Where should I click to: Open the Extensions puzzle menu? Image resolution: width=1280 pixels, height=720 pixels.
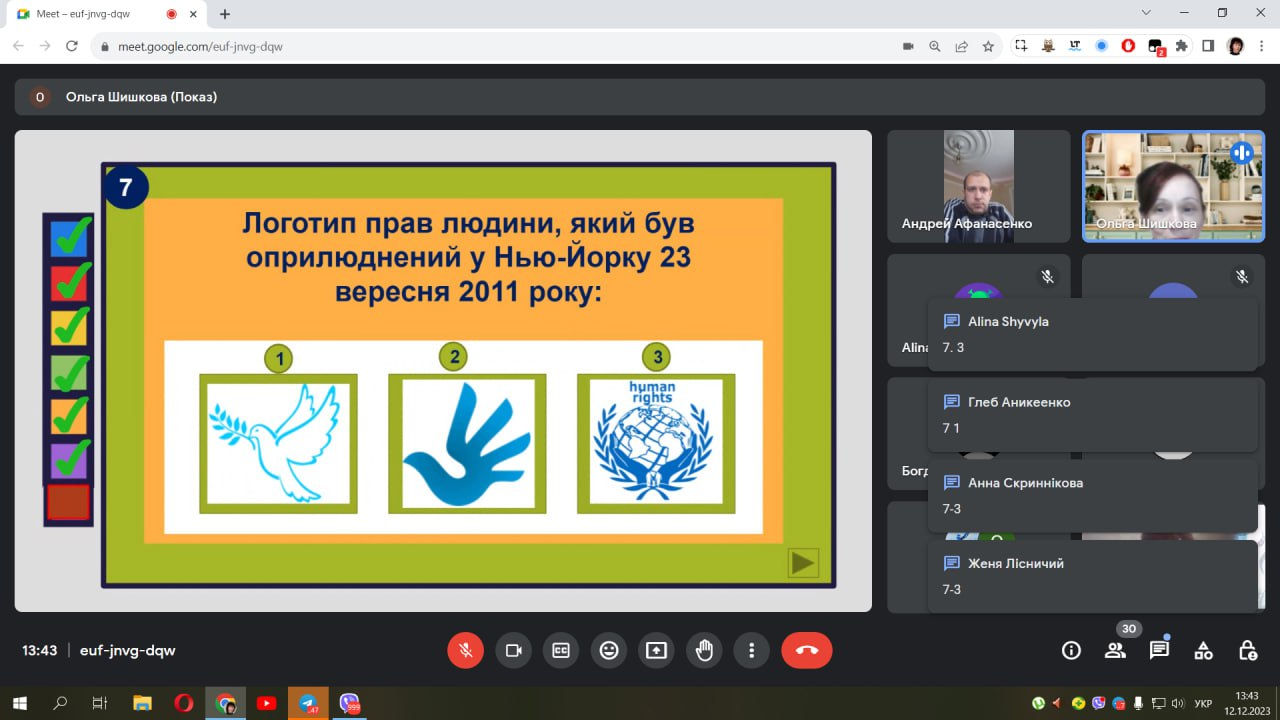click(x=1182, y=46)
